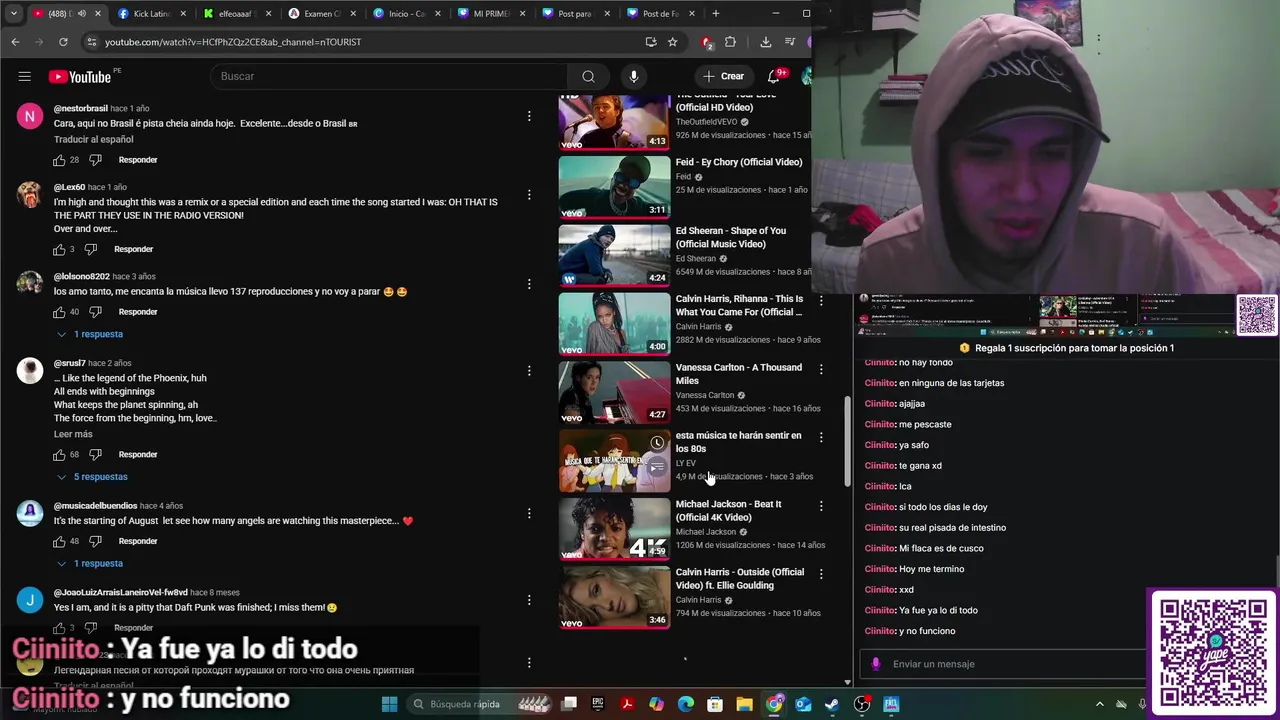Bookmark this page with the star icon
Viewport: 1280px width, 720px height.
673,42
